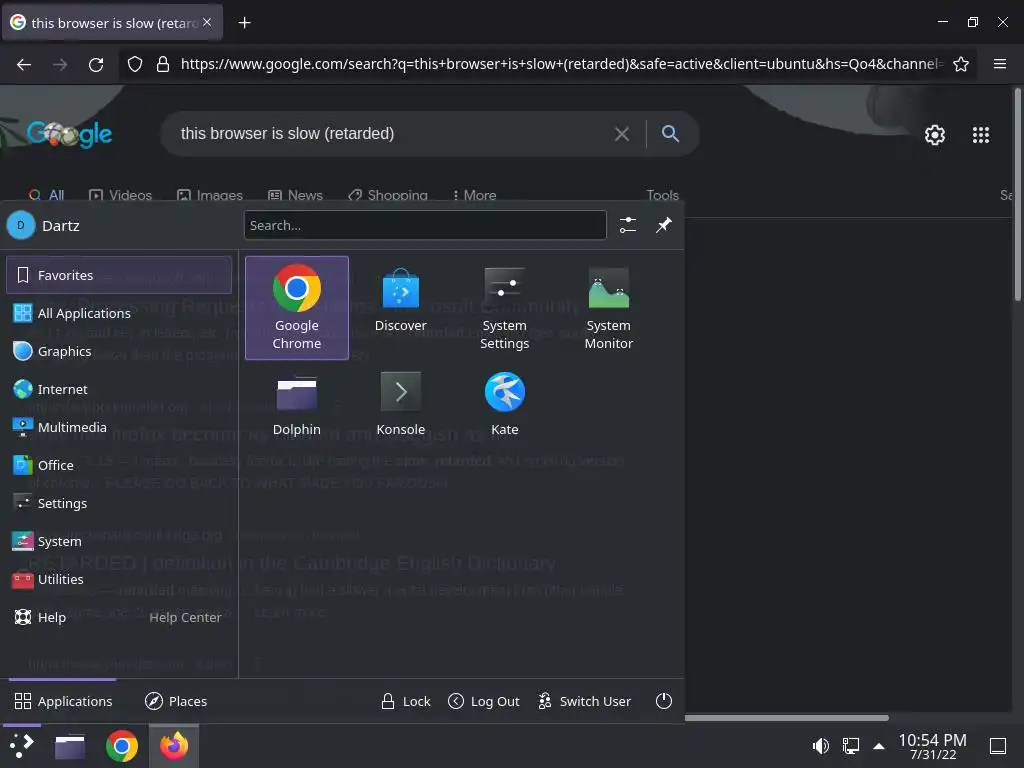Expand the More search options
Image resolution: width=1024 pixels, height=768 pixels.
(474, 195)
